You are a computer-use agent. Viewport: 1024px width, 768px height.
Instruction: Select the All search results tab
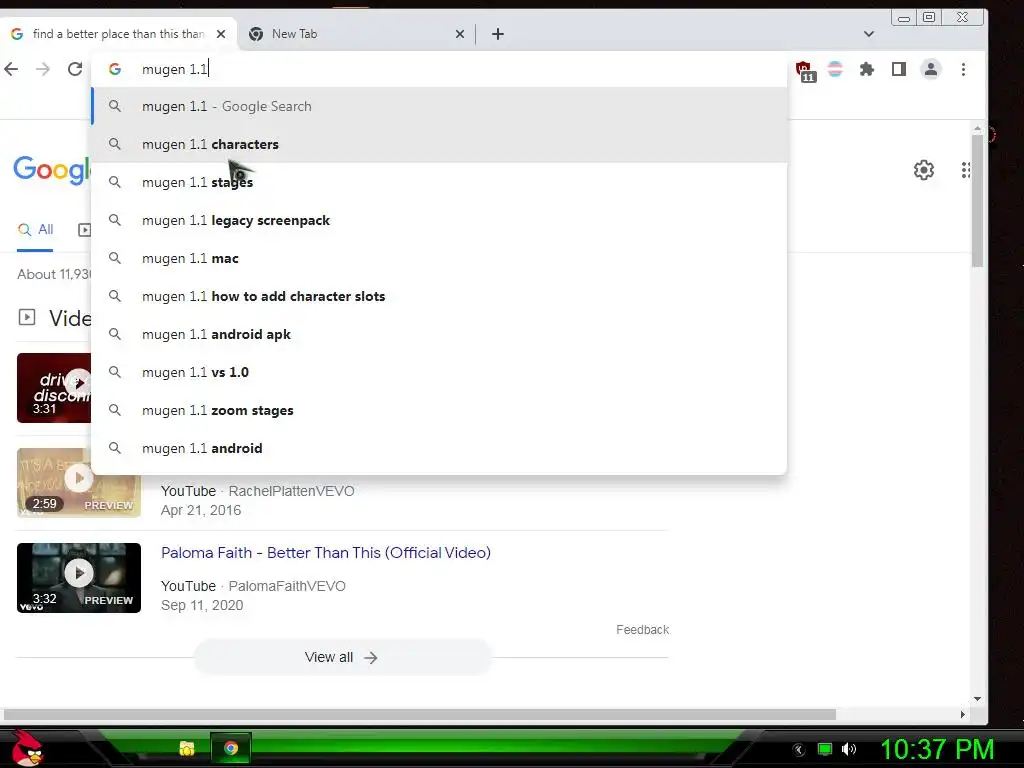coord(35,230)
